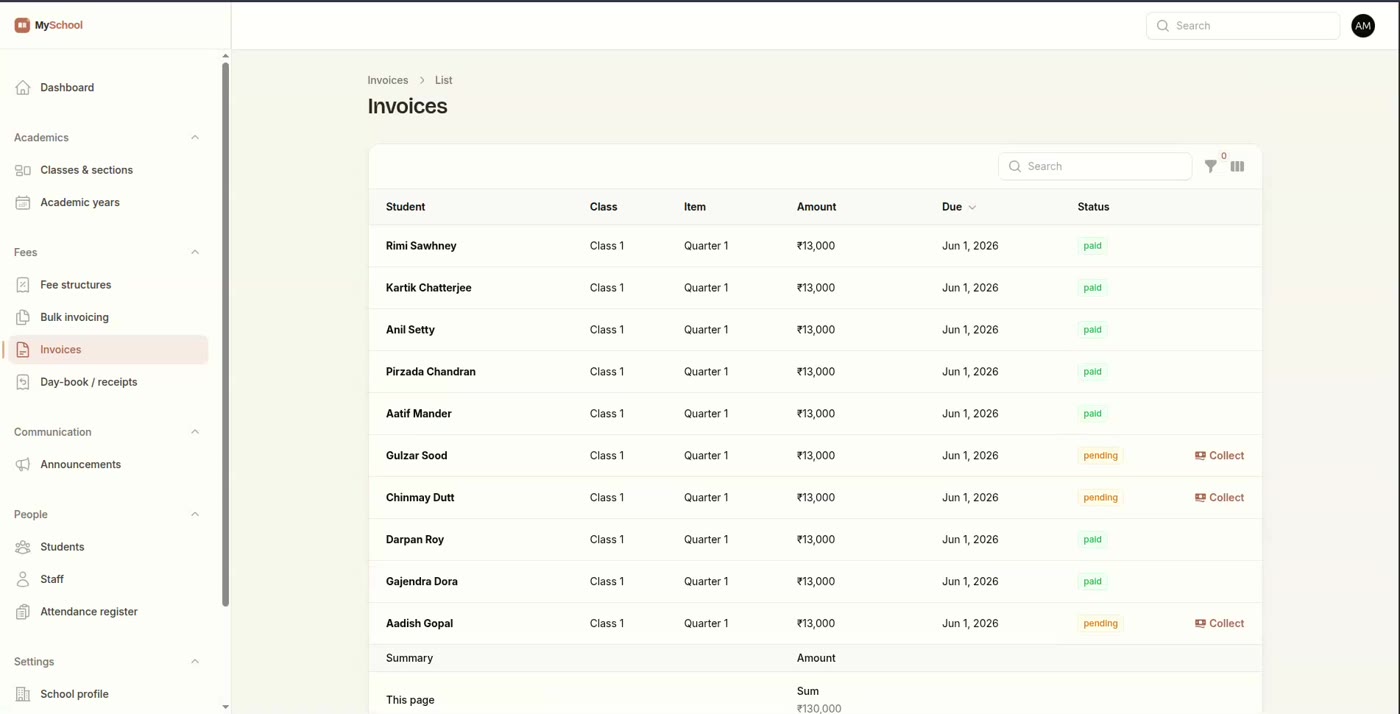Click the Day-book / receipts icon
The height and width of the screenshot is (714, 1400).
(x=23, y=382)
